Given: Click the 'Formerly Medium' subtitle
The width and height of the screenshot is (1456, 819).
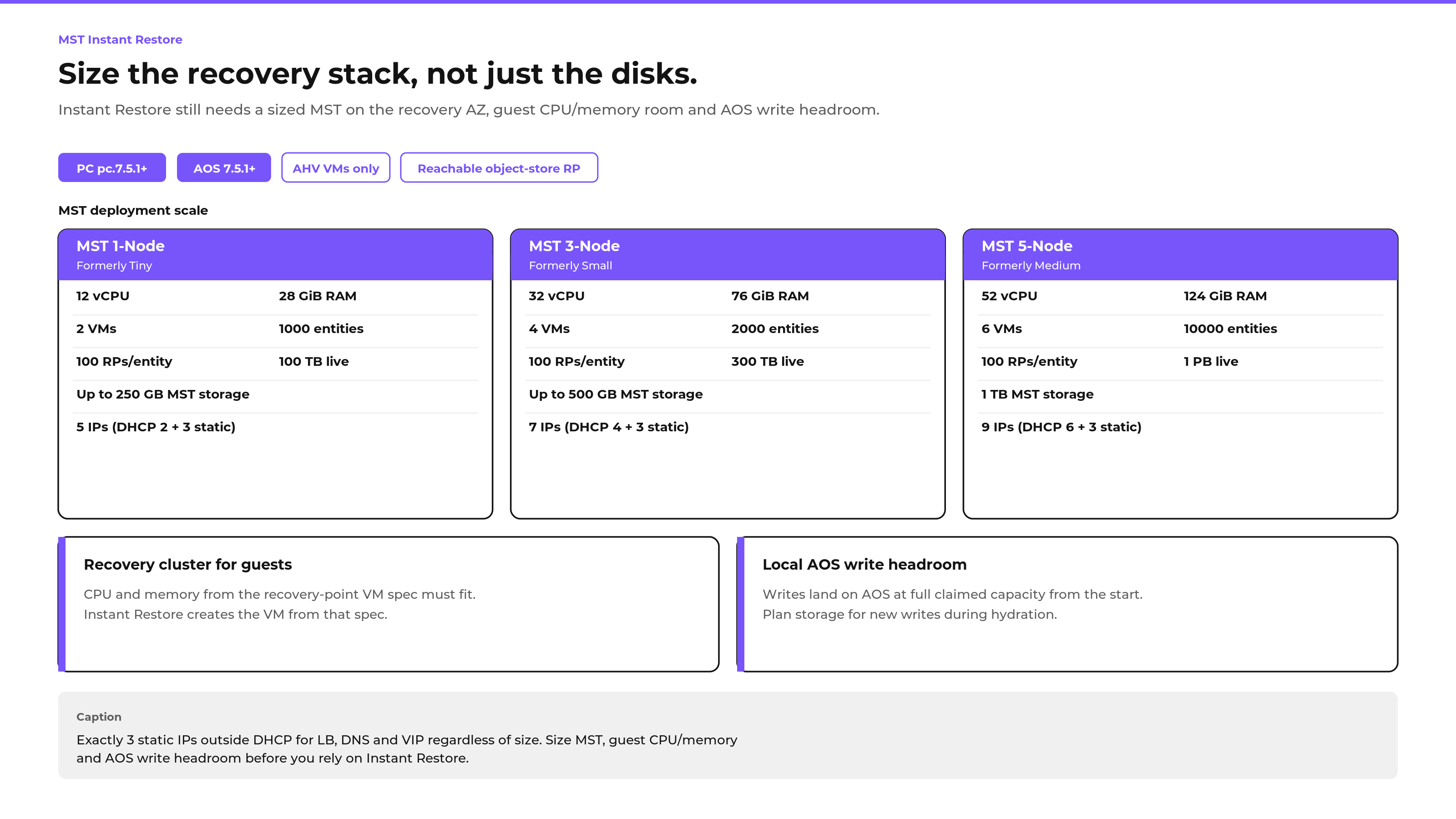Looking at the screenshot, I should tap(1031, 266).
